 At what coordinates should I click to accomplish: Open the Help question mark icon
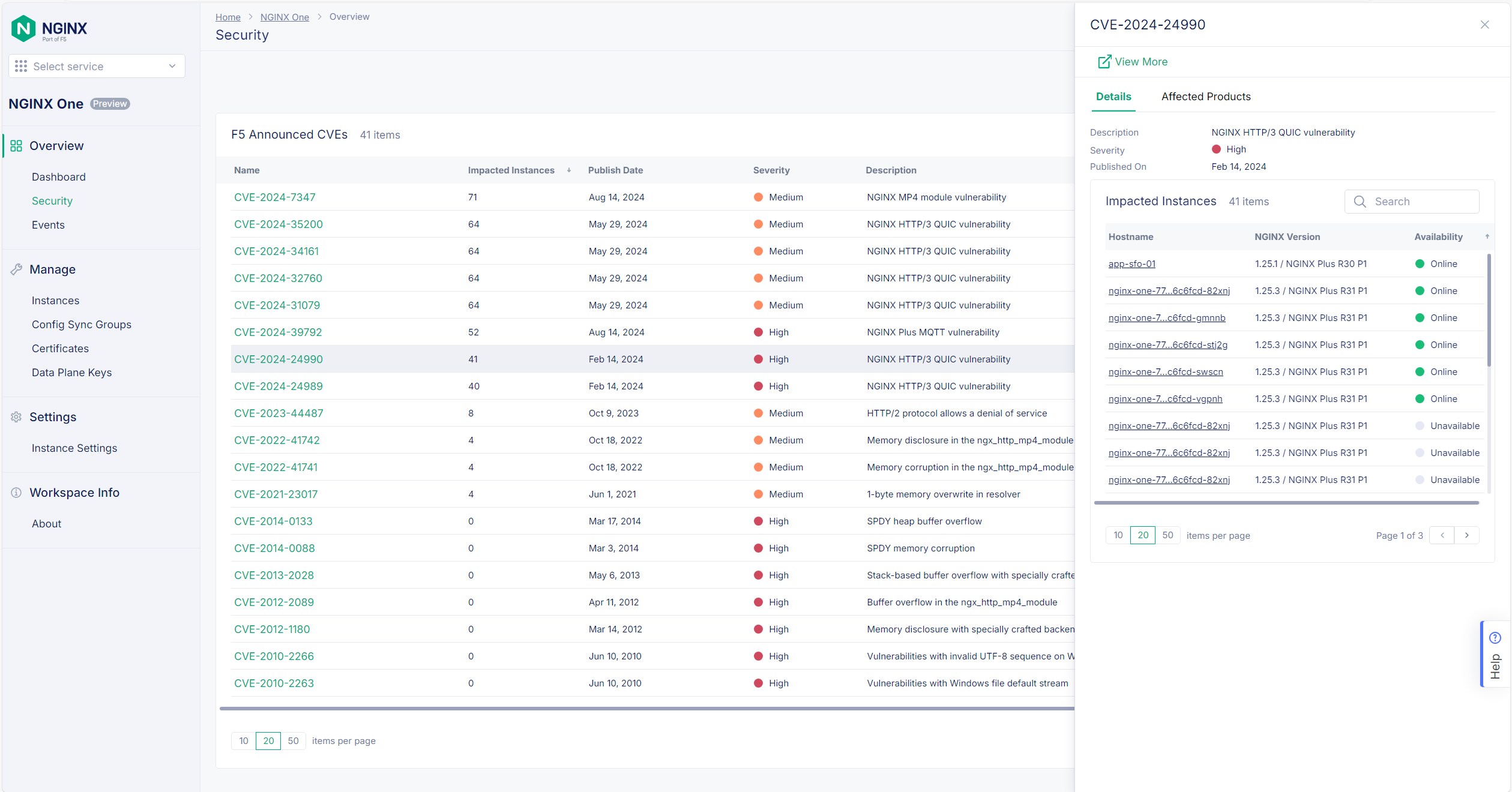pos(1495,638)
